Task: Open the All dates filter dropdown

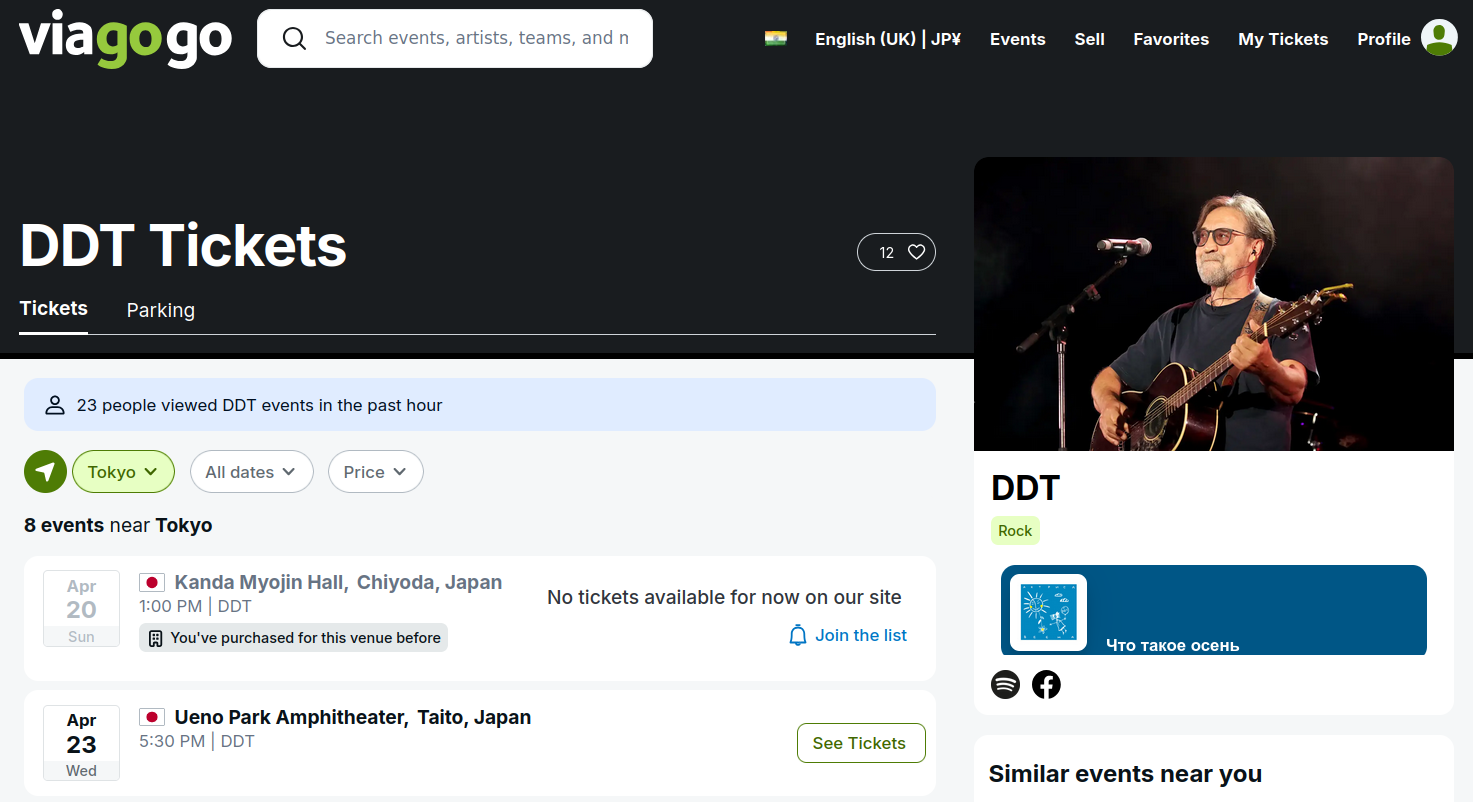Action: 251,472
